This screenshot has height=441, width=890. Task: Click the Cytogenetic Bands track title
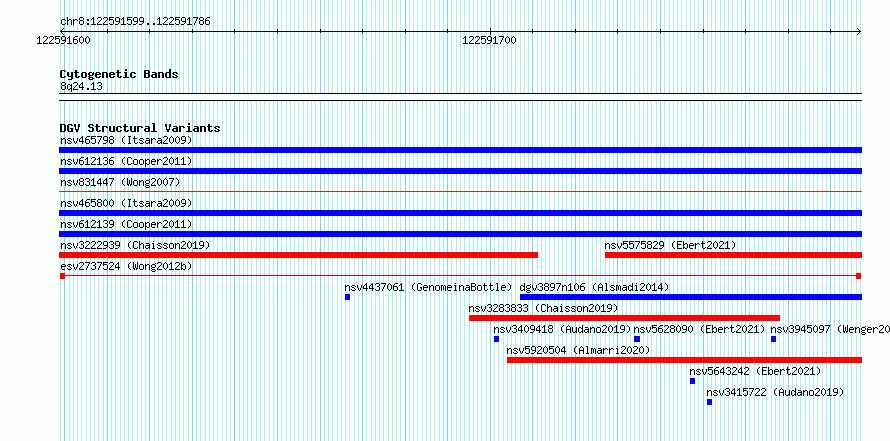[x=119, y=74]
